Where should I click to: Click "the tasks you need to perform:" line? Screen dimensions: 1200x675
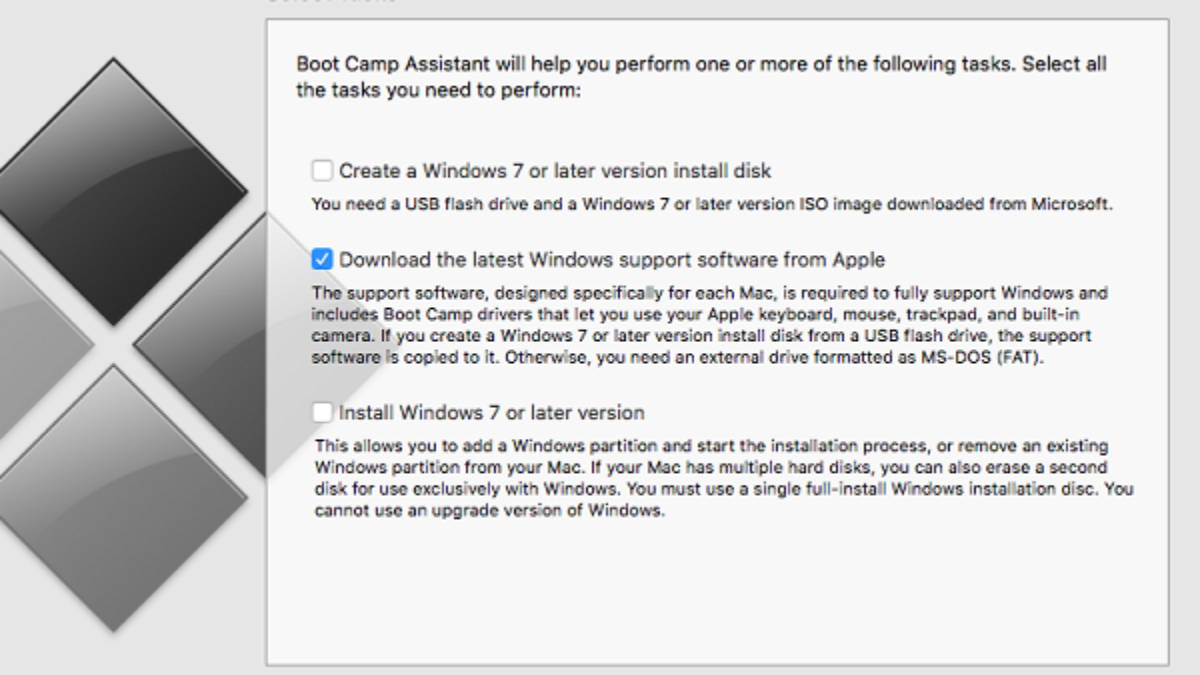(439, 90)
